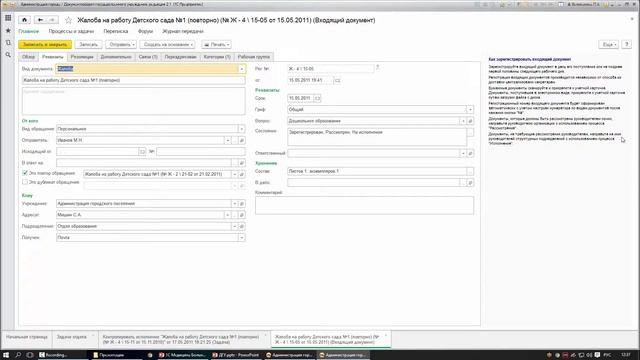Expand Учреждение dropdown arrow
The width and height of the screenshot is (640, 360).
[x=235, y=204]
